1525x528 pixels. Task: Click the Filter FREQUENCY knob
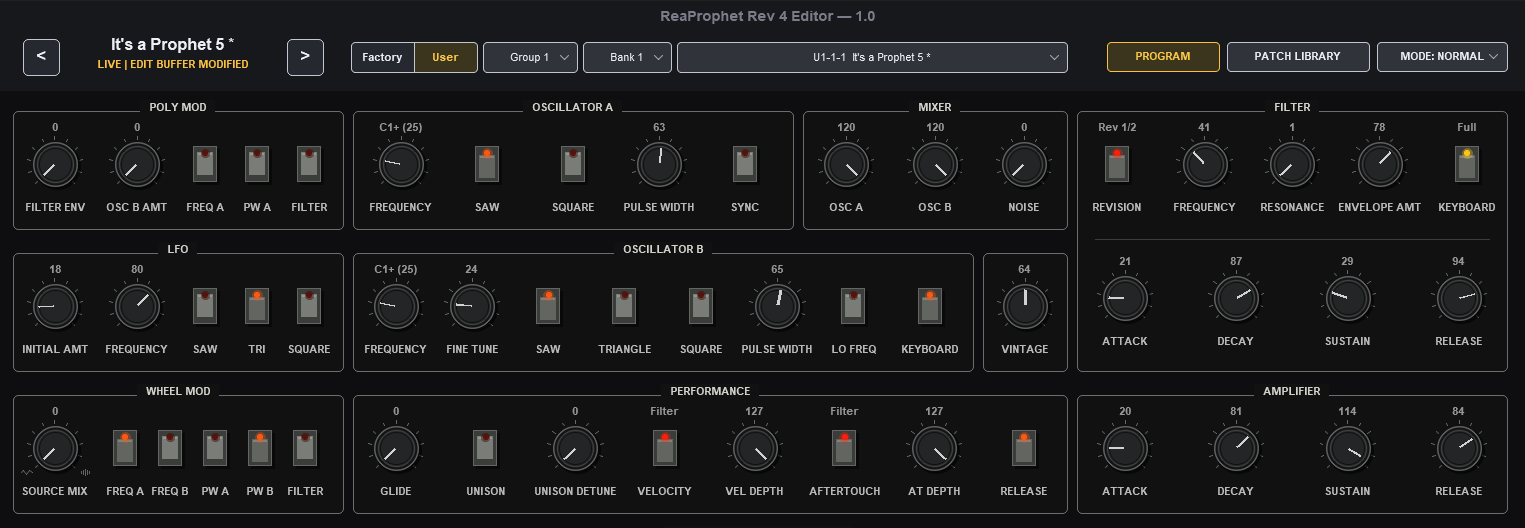click(1204, 165)
